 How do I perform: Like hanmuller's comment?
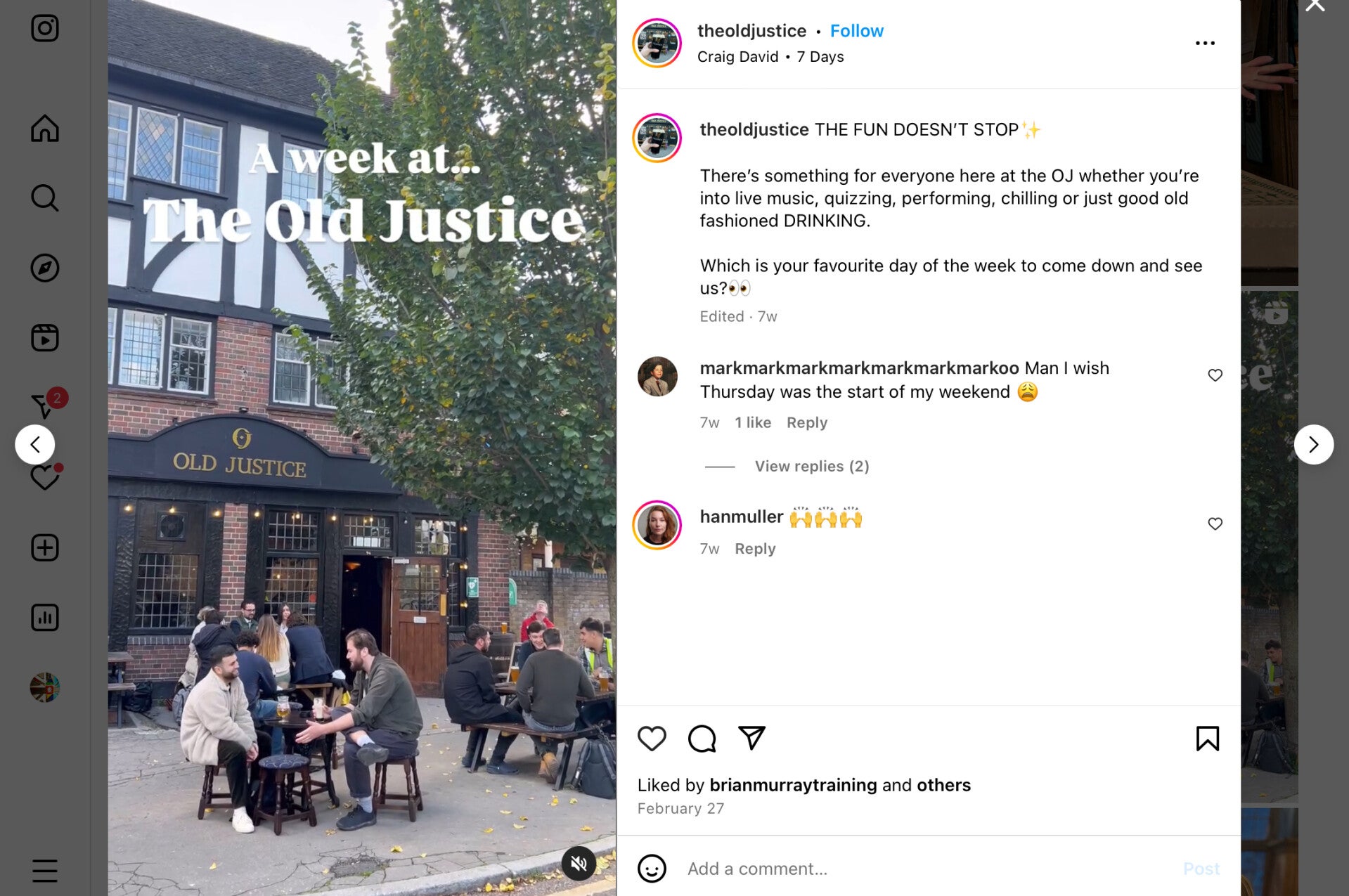tap(1215, 524)
